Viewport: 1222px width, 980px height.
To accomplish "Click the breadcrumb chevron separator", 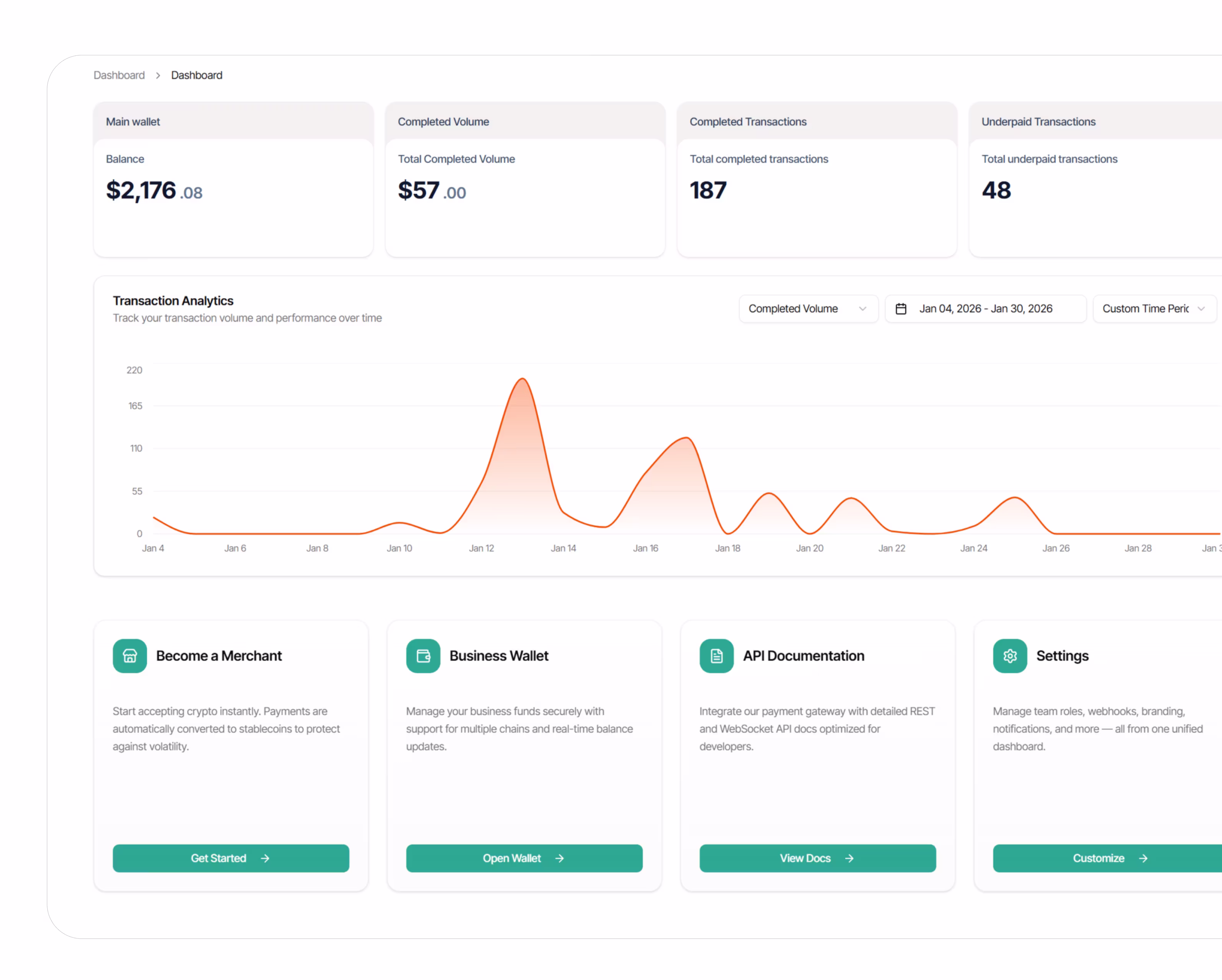I will [158, 75].
